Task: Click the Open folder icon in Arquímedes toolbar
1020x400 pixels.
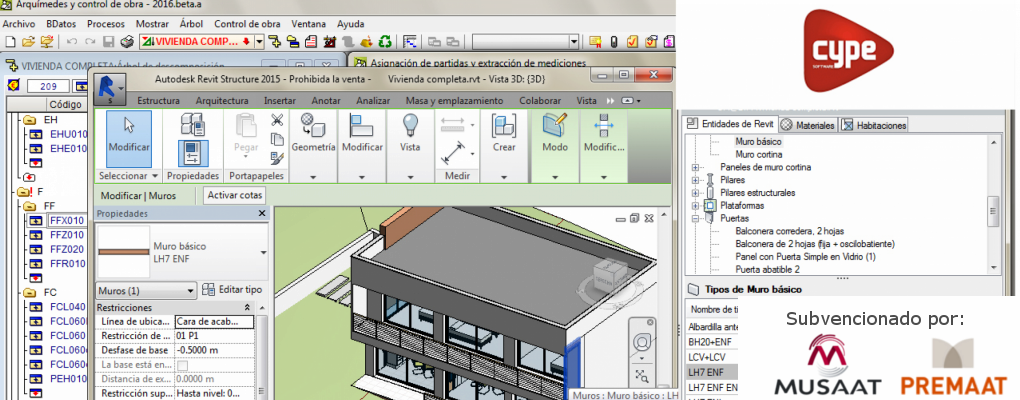Action: click(27, 42)
